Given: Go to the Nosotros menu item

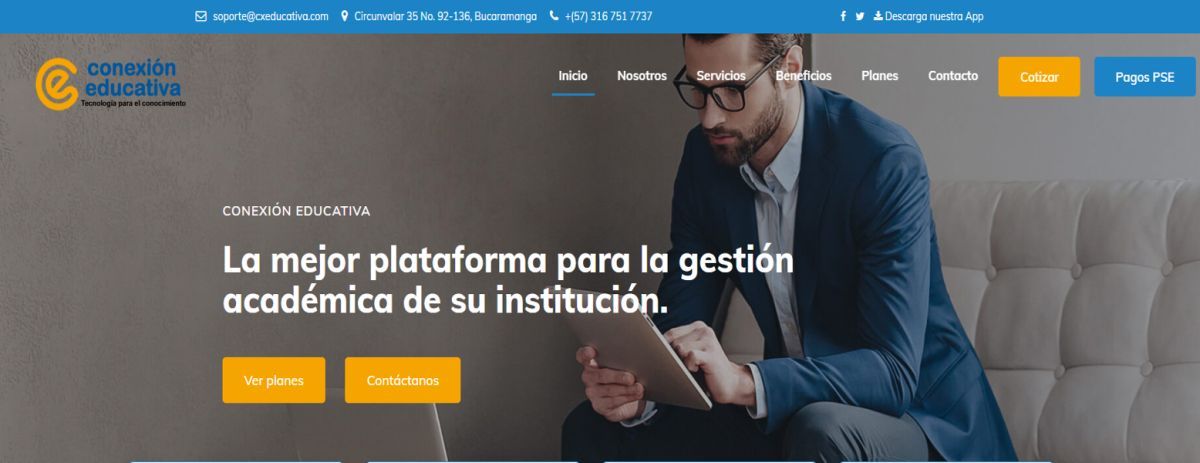Looking at the screenshot, I should (x=642, y=76).
